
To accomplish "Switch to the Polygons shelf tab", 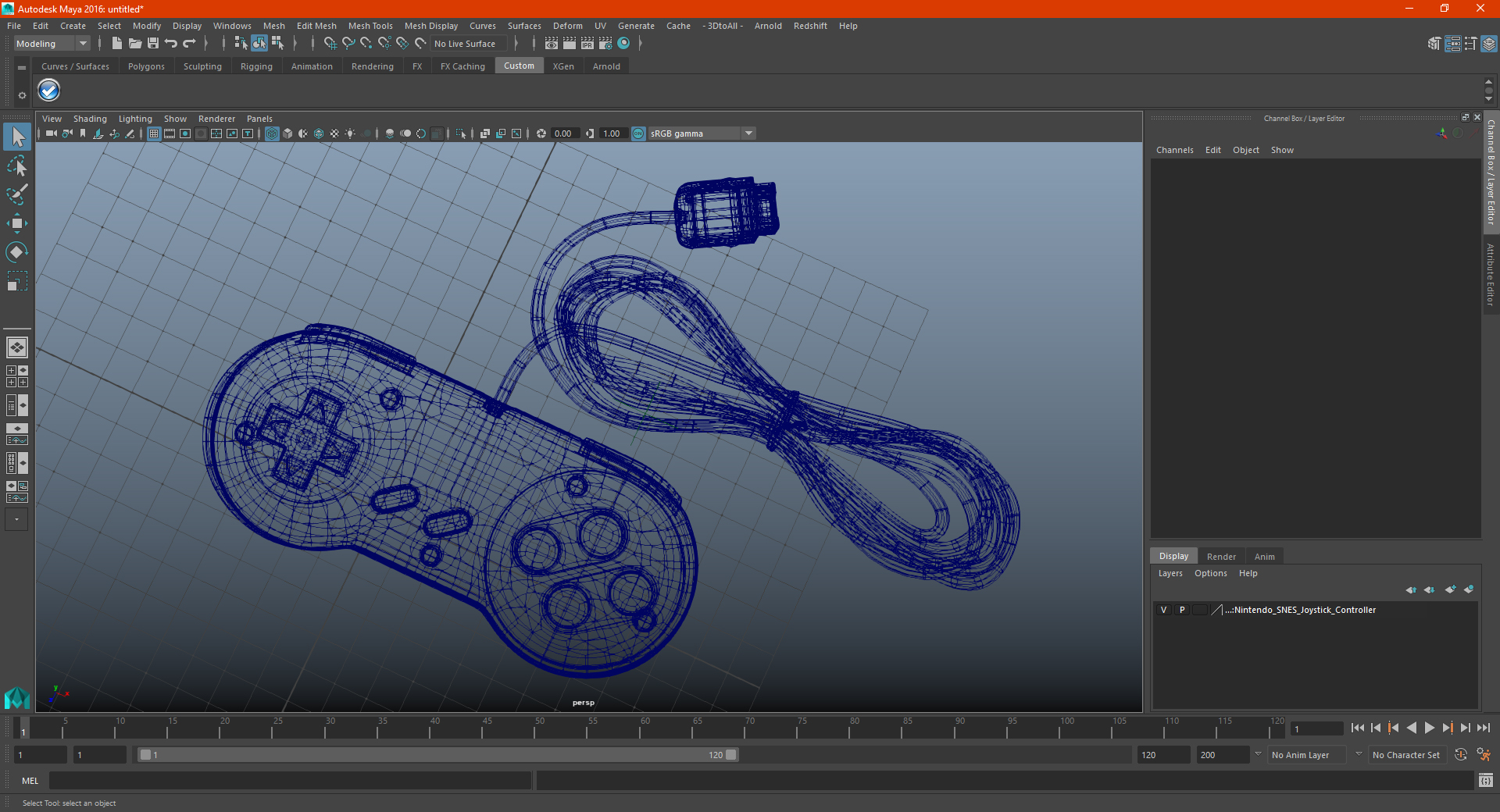I will (146, 66).
